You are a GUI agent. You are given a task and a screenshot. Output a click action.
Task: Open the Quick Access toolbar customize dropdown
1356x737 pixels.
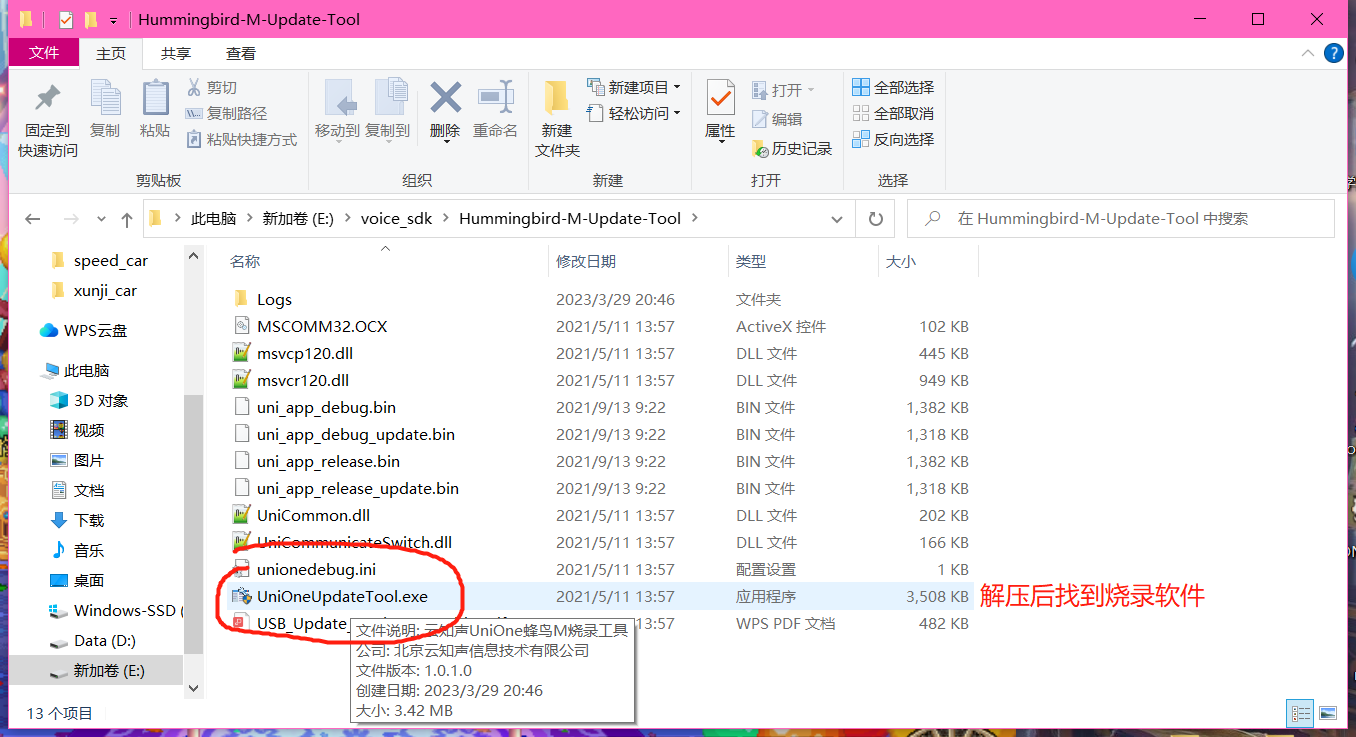point(114,20)
